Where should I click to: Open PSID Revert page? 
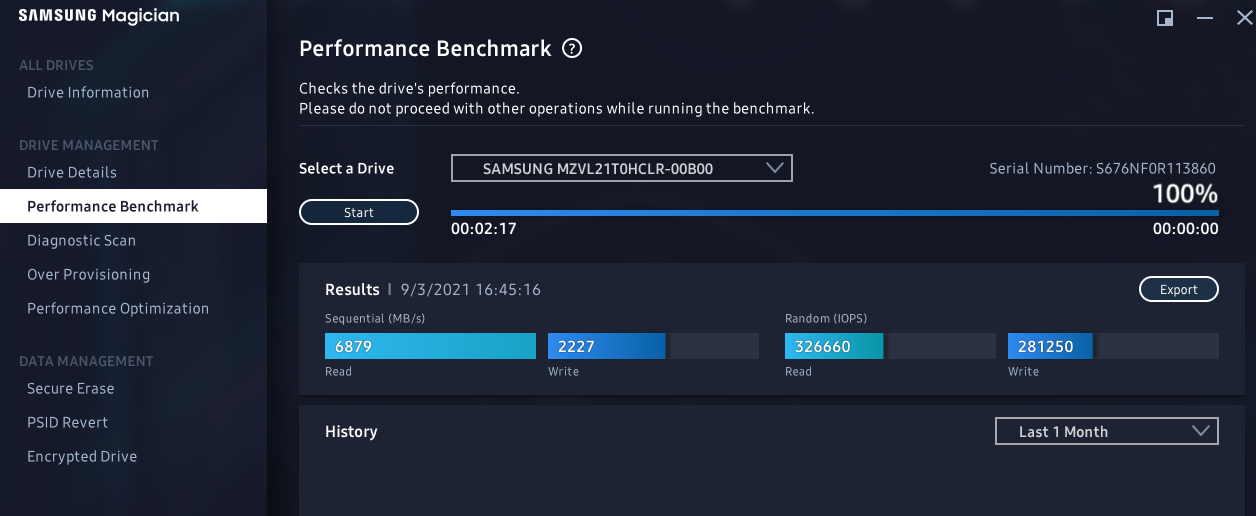click(67, 422)
